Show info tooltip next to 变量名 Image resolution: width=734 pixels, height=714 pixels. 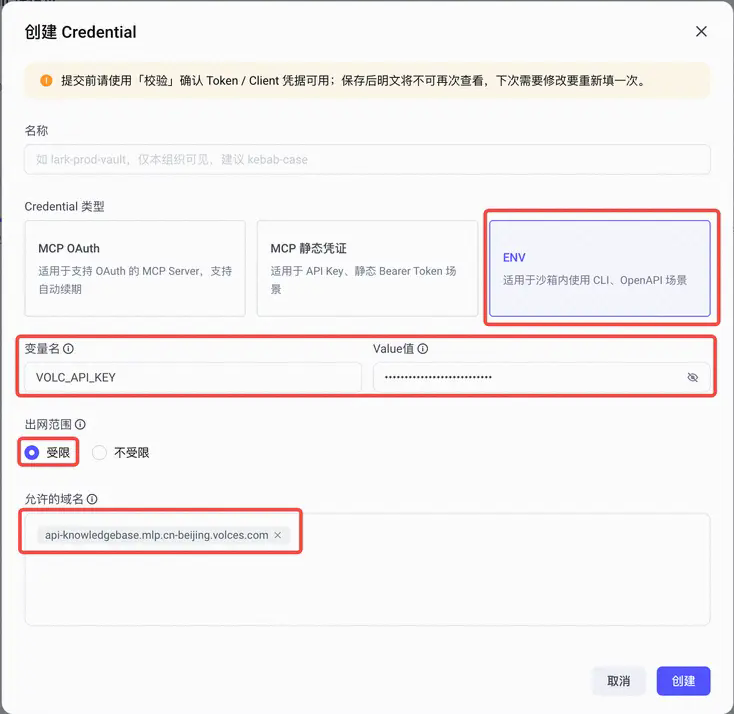pyautogui.click(x=68, y=348)
